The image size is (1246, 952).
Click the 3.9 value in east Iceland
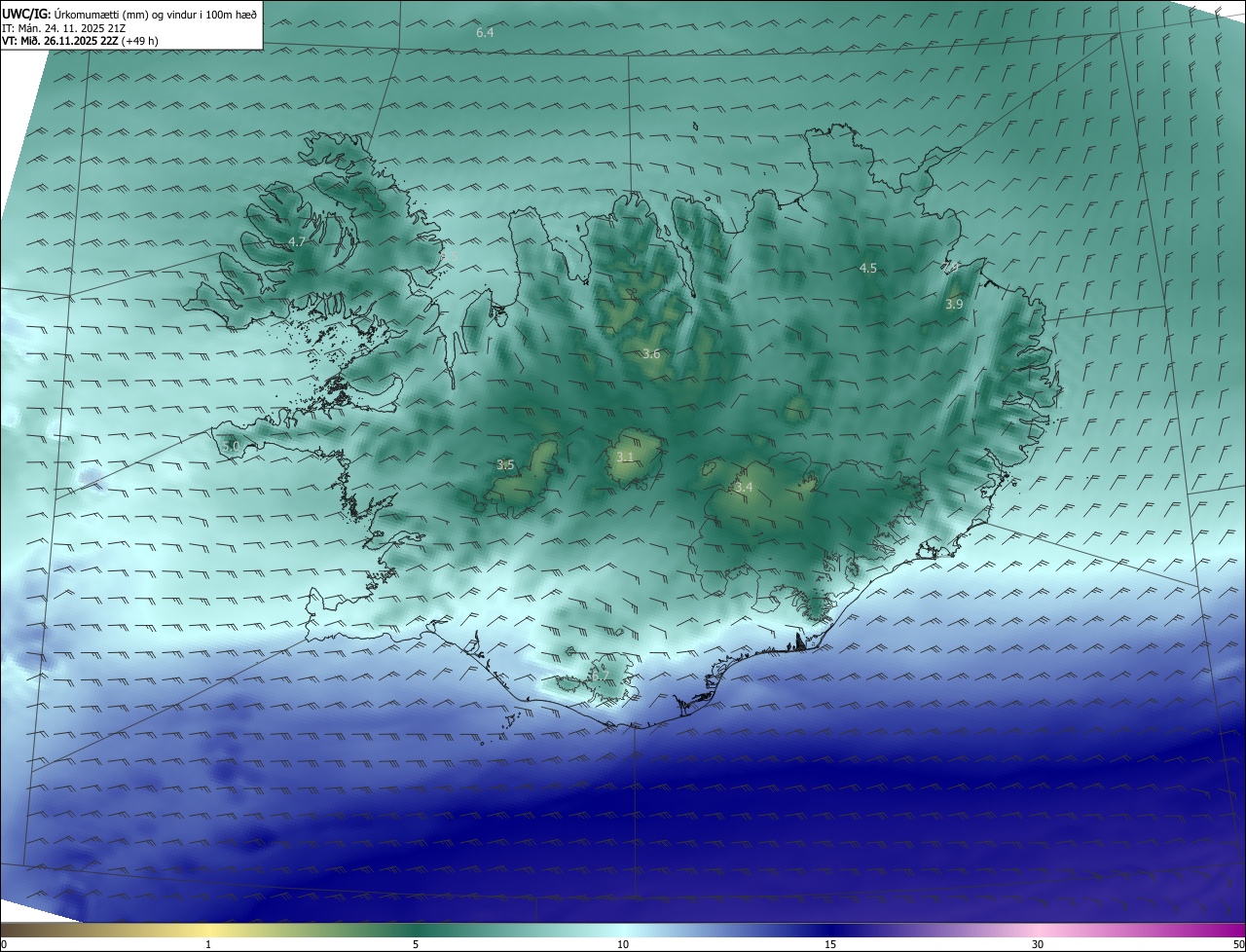click(954, 305)
